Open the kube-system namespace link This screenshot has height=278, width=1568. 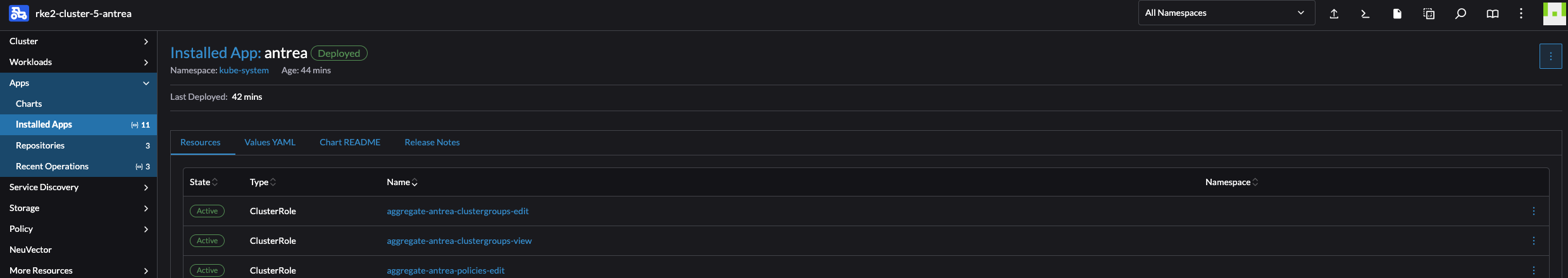tap(244, 70)
